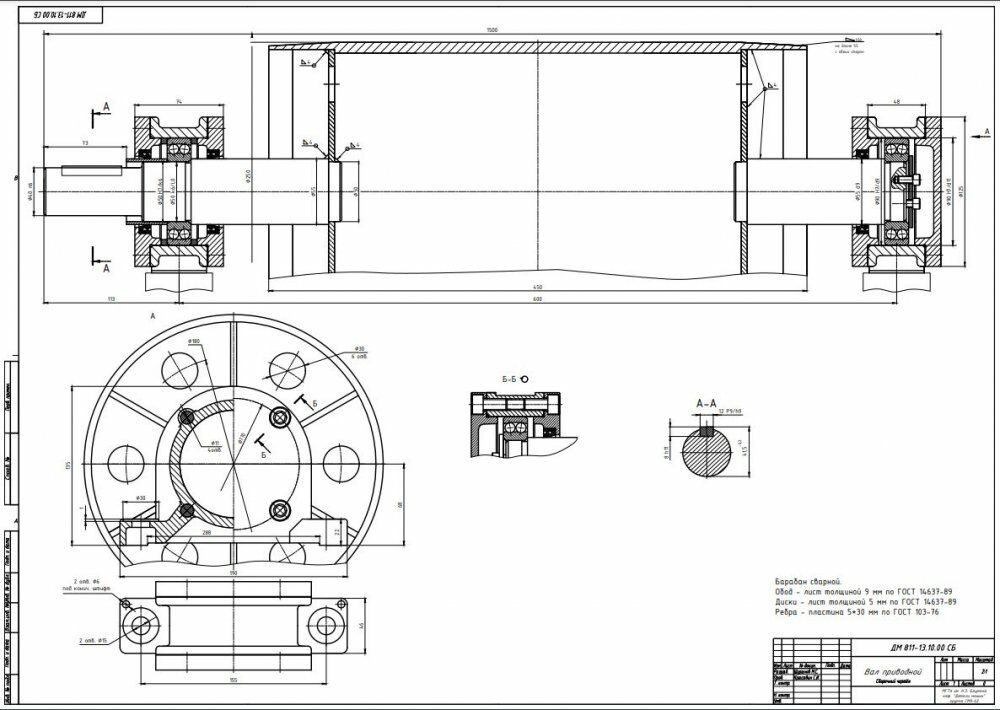
Task: Click the dimension '190' under the end view
Action: [x=233, y=573]
